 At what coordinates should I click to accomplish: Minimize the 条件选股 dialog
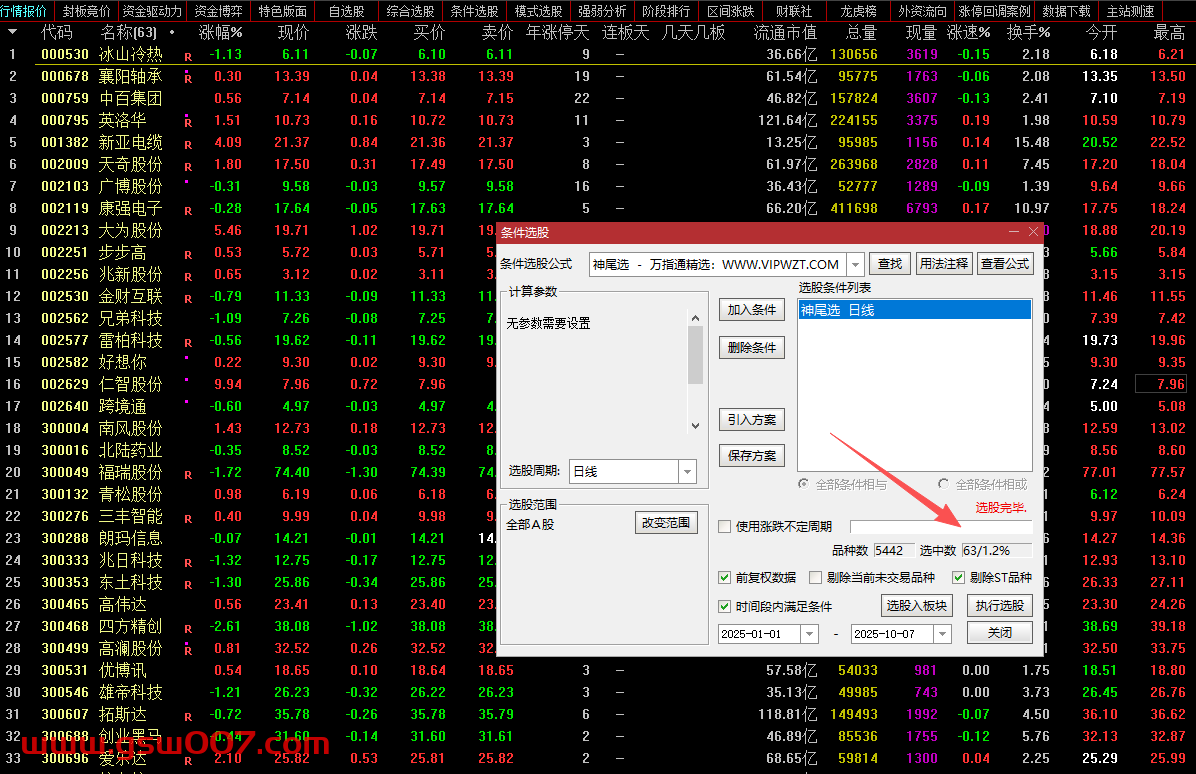click(x=1015, y=232)
